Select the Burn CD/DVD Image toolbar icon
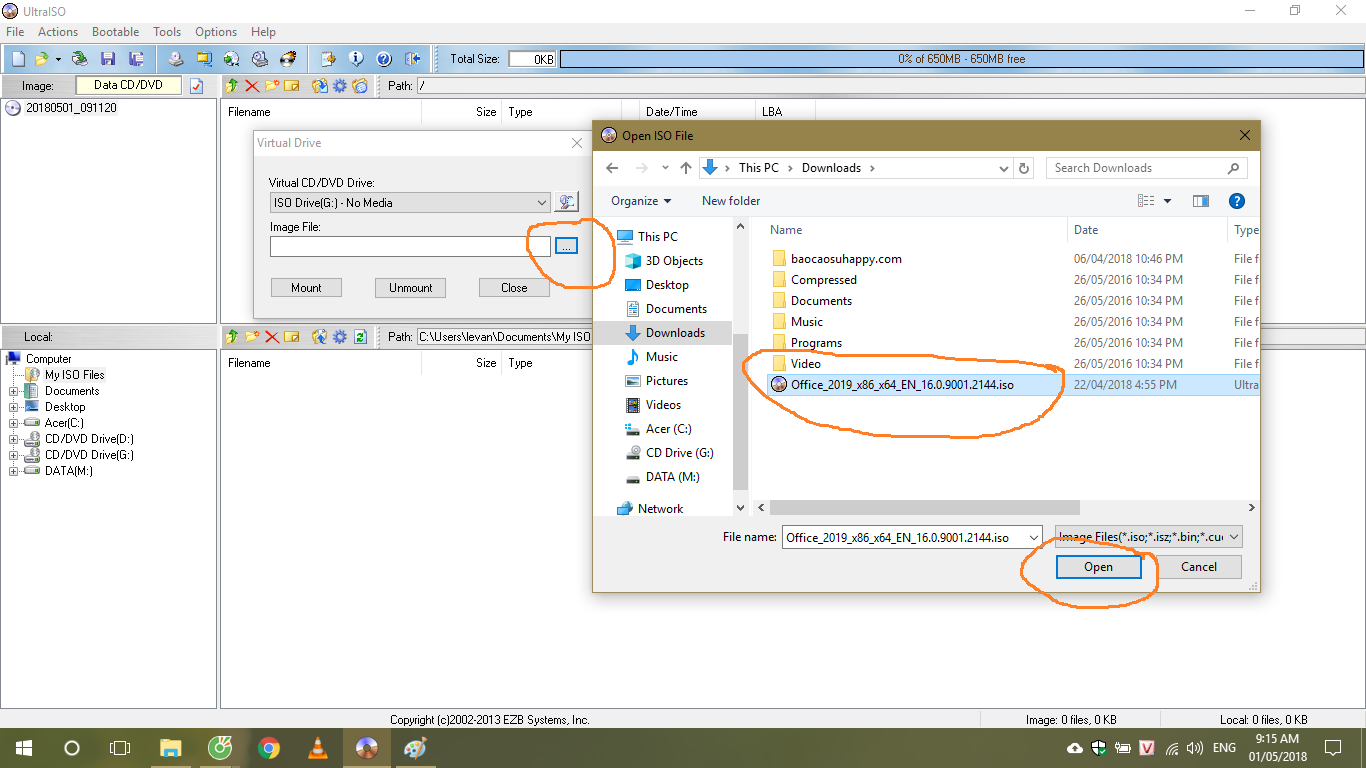The width and height of the screenshot is (1366, 768). point(288,58)
